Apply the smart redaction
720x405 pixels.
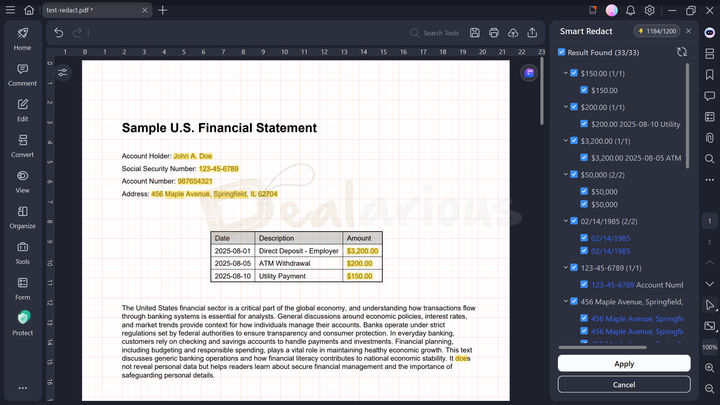point(624,363)
